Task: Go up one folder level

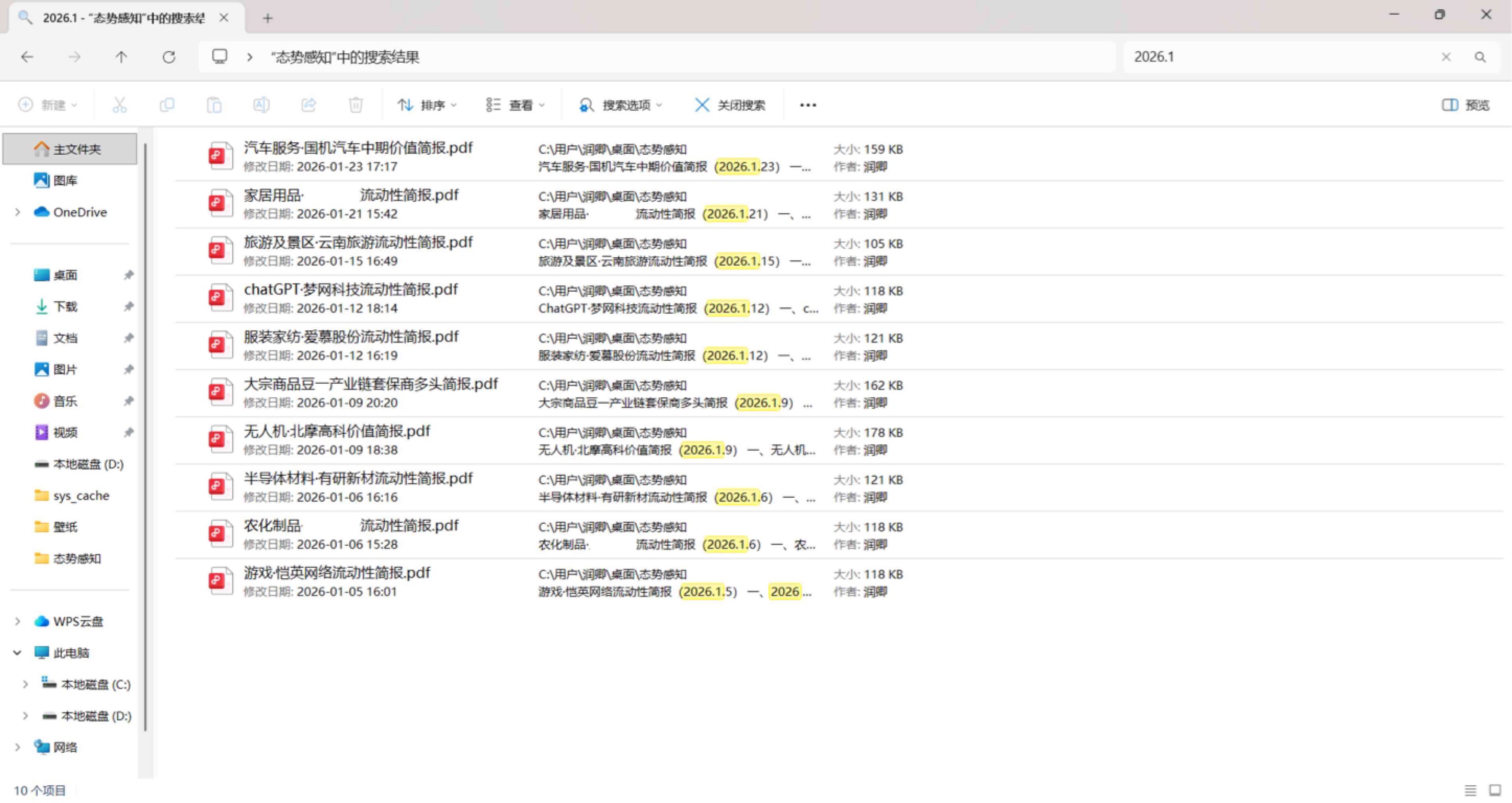Action: tap(121, 57)
